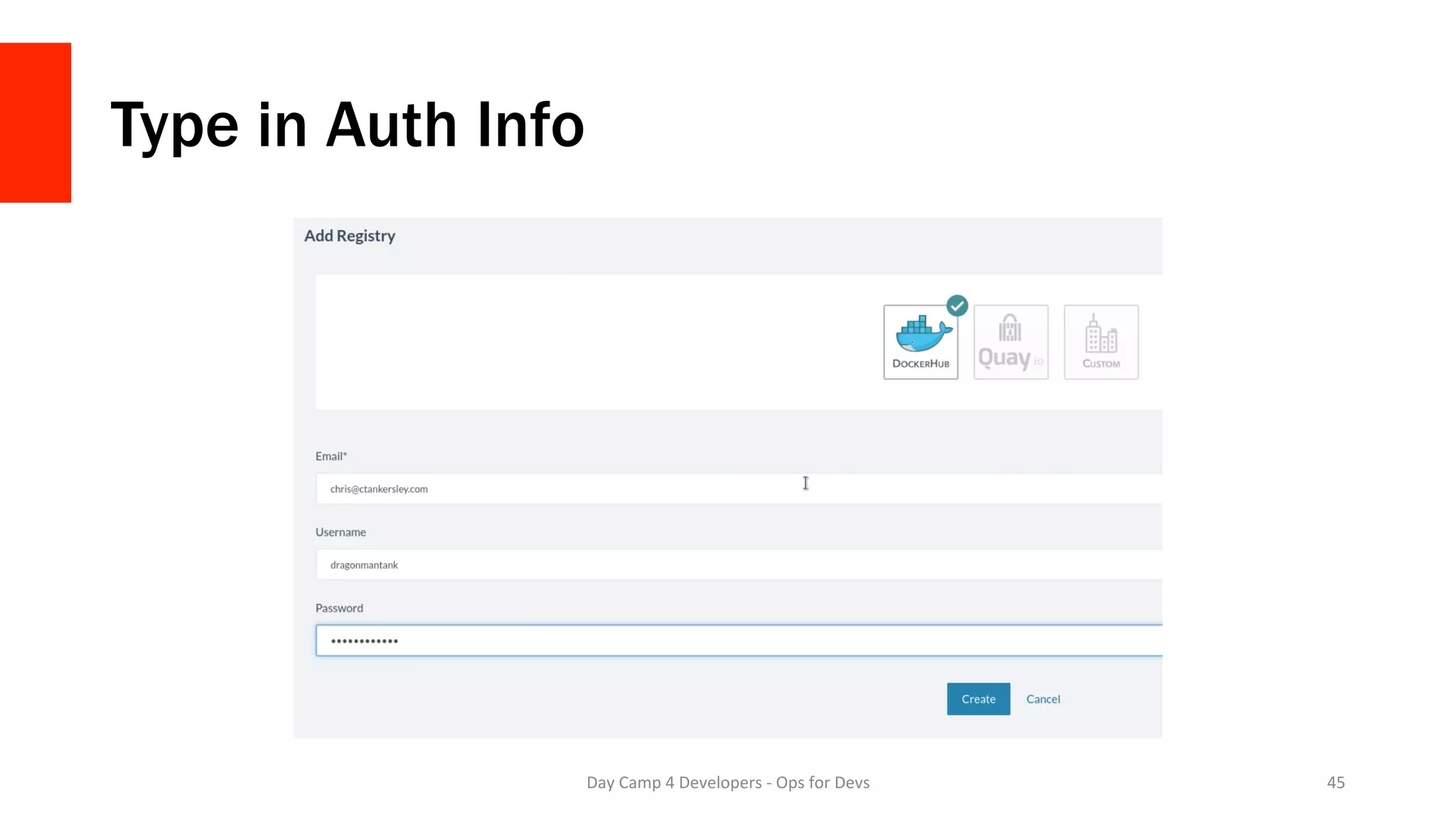1456x819 pixels.
Task: Click the Email* field label
Action: [331, 456]
